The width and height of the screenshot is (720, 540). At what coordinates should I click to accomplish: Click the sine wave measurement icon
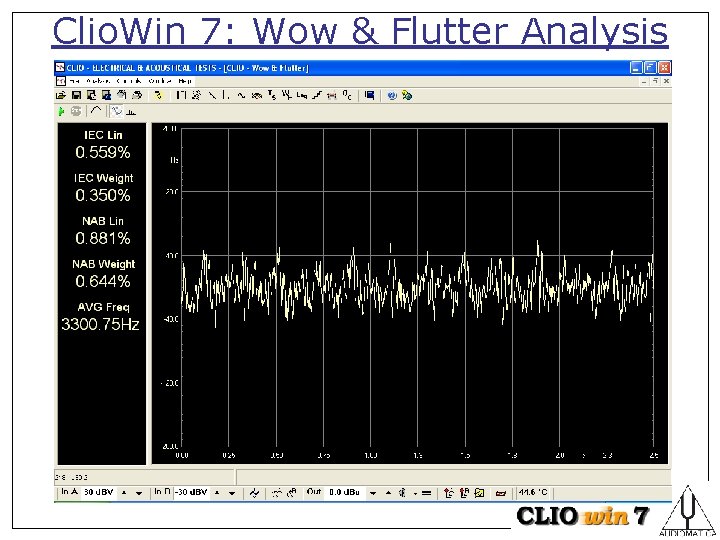click(242, 96)
